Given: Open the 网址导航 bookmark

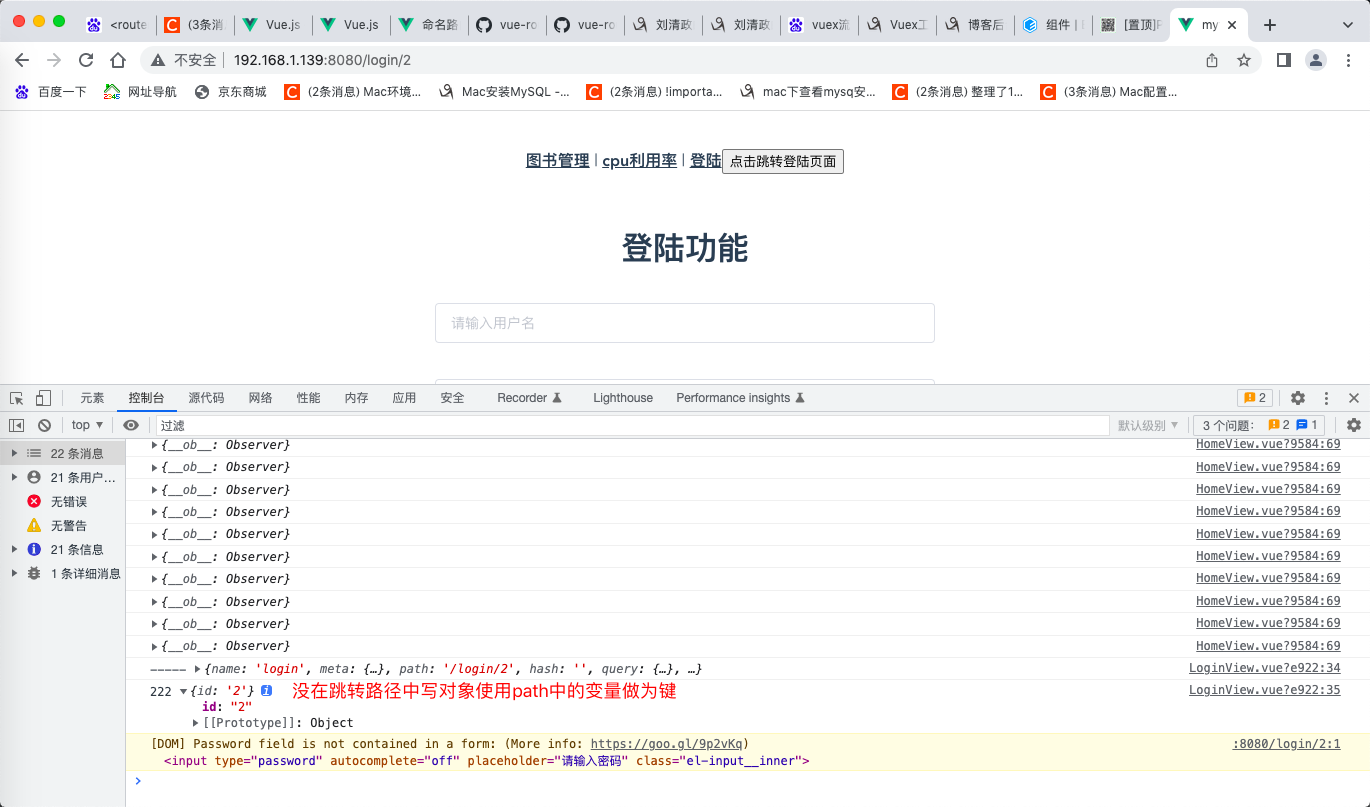Looking at the screenshot, I should coord(141,92).
